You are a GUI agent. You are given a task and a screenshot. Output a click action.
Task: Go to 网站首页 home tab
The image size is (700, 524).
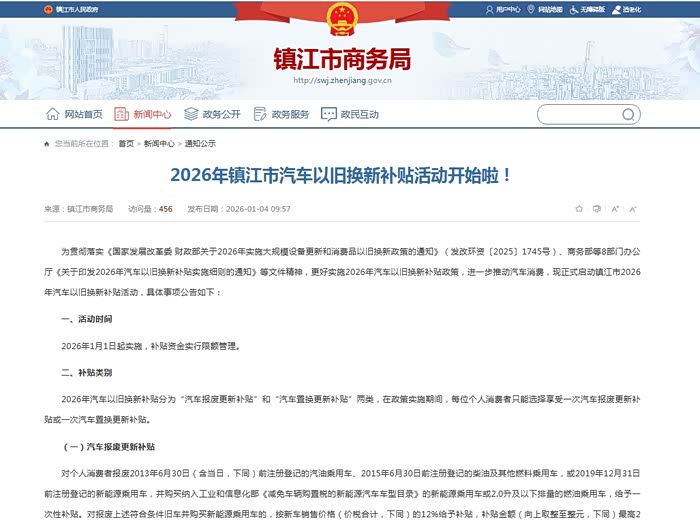click(x=74, y=114)
